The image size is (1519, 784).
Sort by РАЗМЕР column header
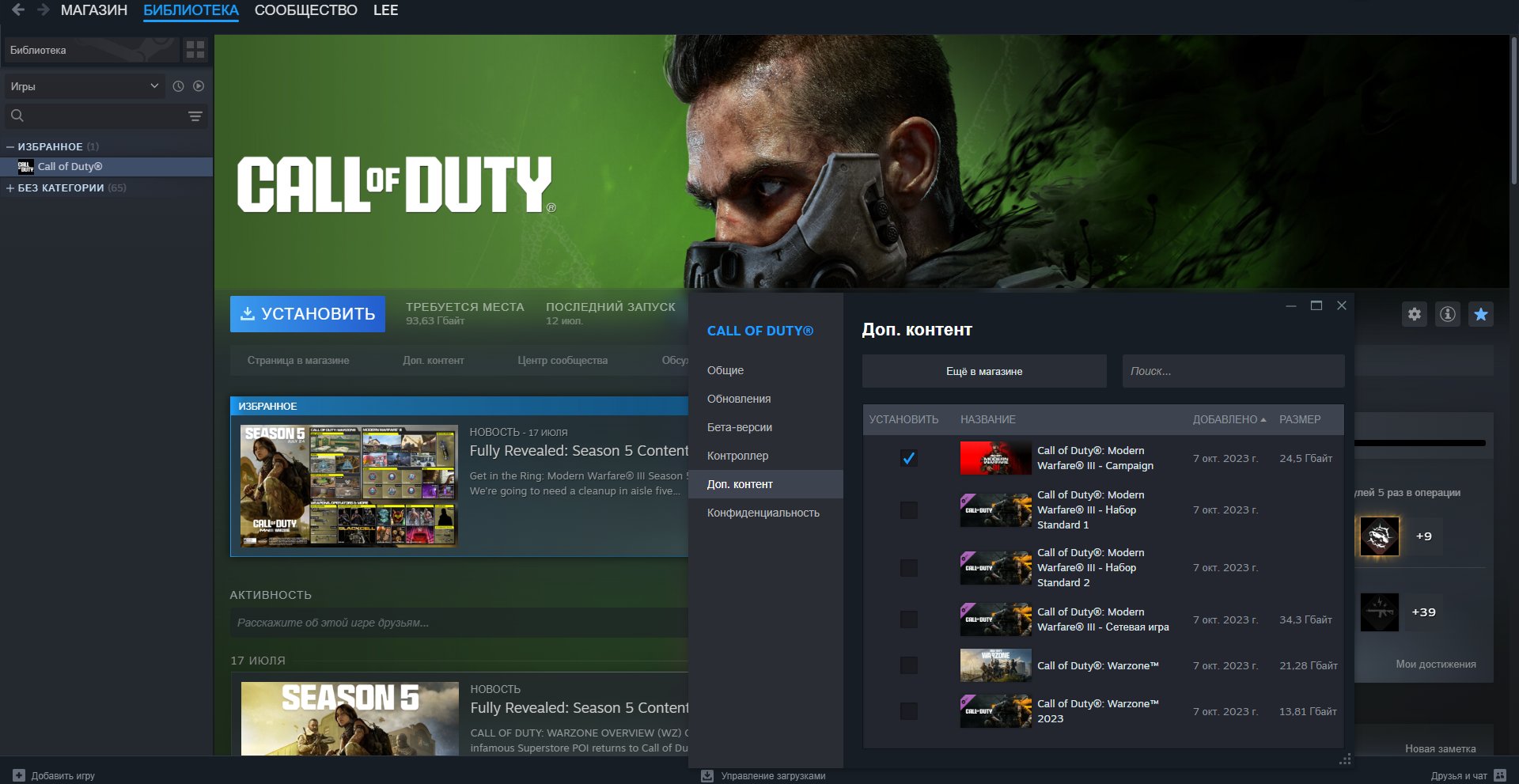tap(1300, 419)
